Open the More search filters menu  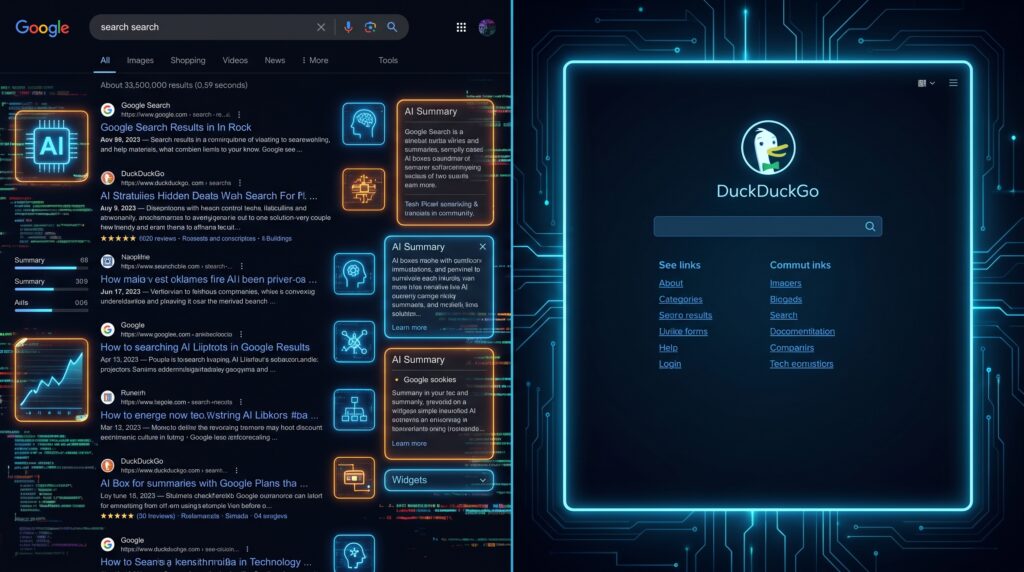[x=315, y=60]
